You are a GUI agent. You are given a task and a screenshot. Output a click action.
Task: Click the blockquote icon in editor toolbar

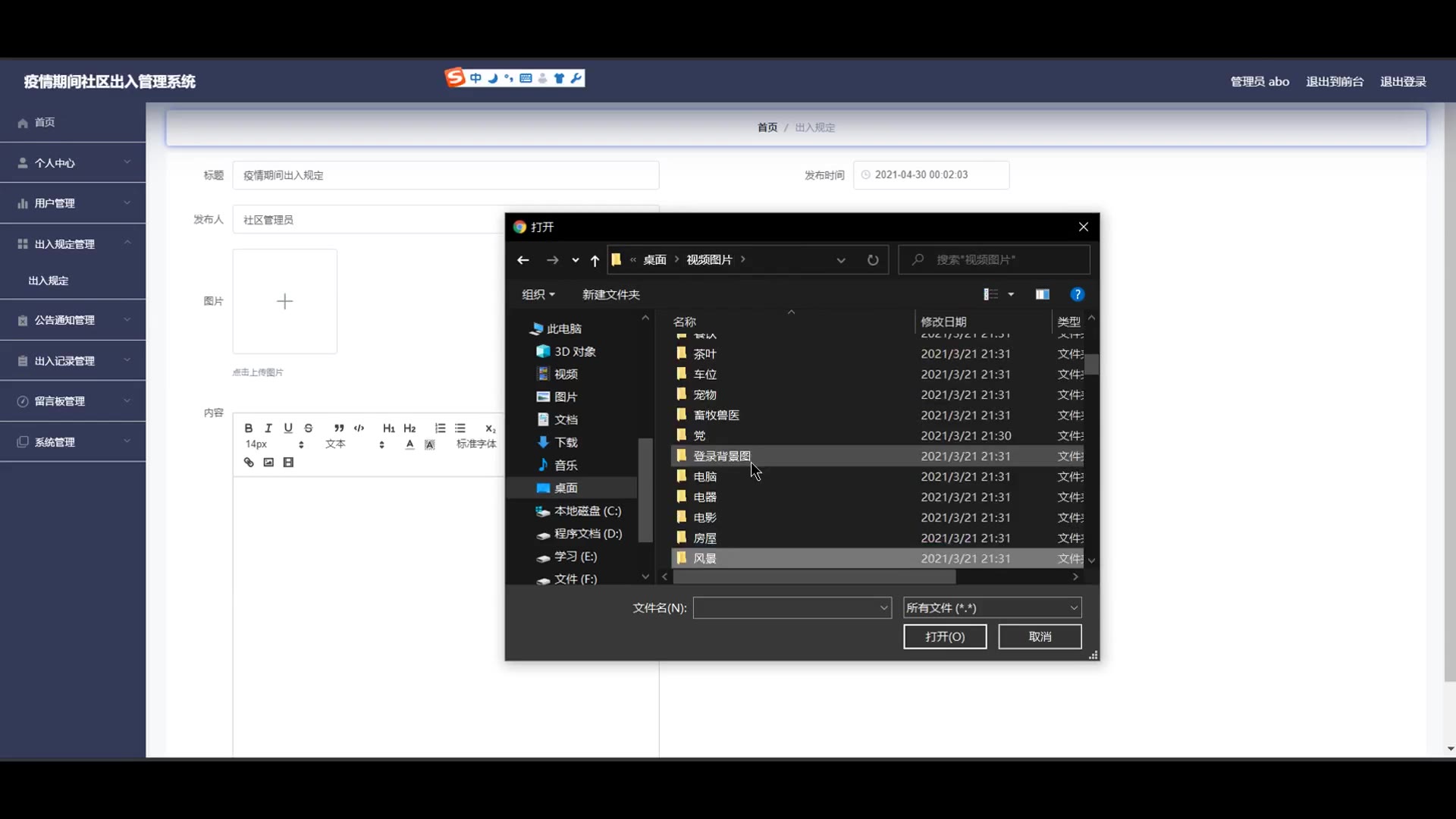[339, 428]
